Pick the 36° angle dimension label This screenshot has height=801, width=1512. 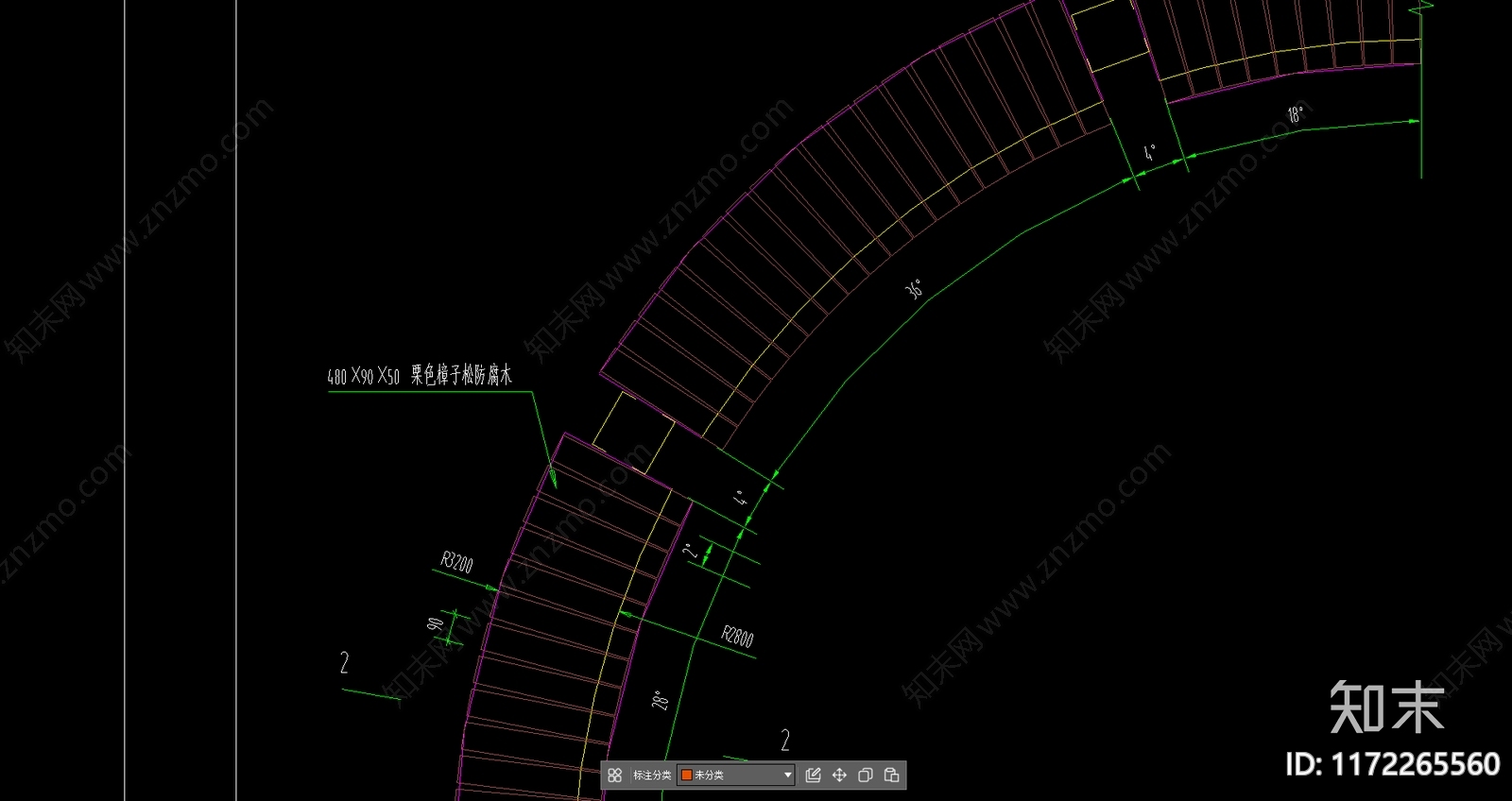pyautogui.click(x=915, y=289)
